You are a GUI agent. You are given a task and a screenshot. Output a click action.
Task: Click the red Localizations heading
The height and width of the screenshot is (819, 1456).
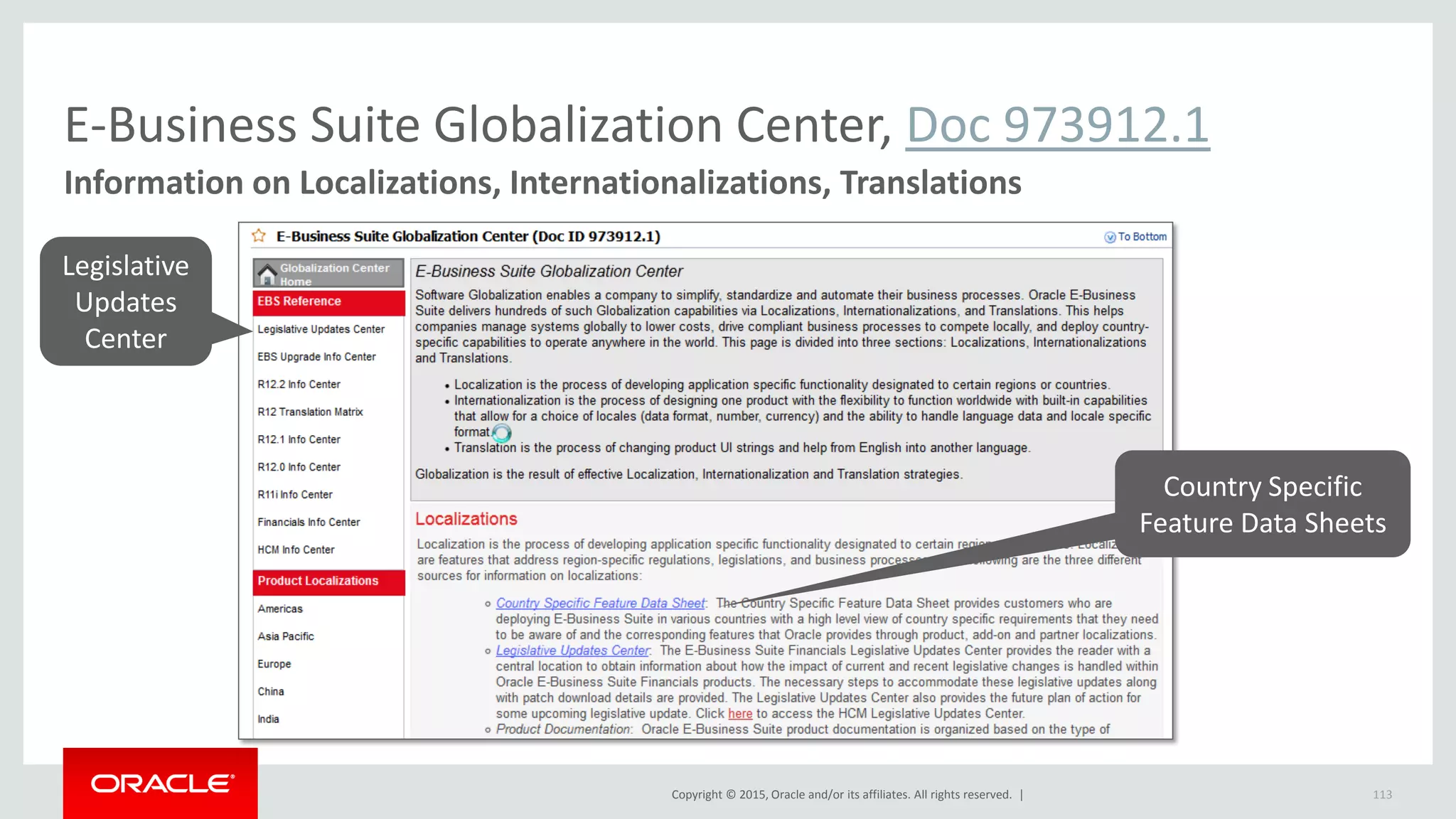(466, 519)
